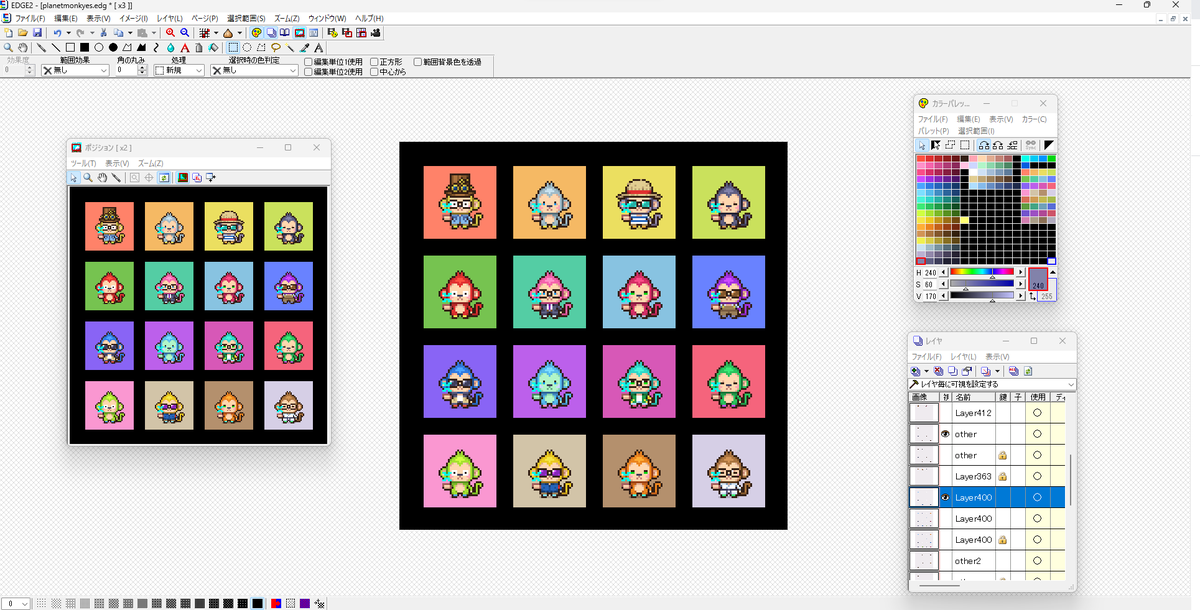Pick the arrow tool in Position window

(74, 177)
